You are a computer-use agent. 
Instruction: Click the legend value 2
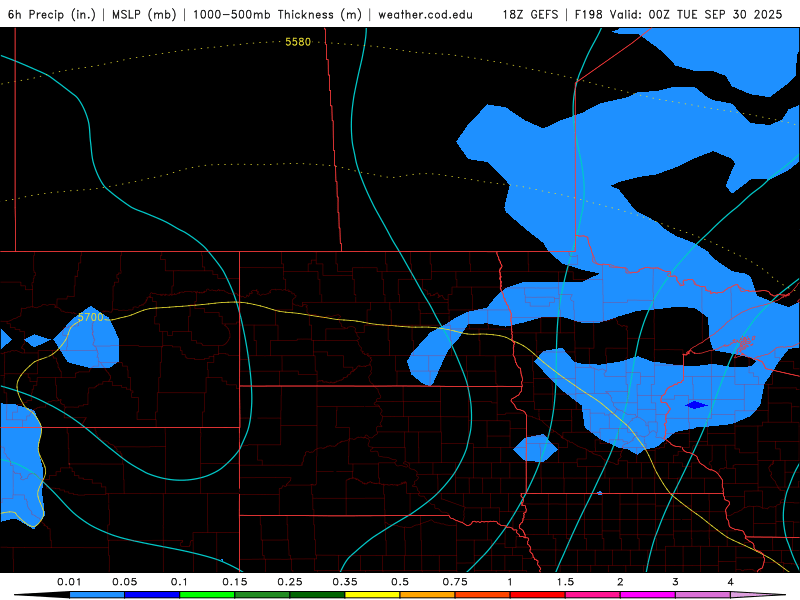620,582
